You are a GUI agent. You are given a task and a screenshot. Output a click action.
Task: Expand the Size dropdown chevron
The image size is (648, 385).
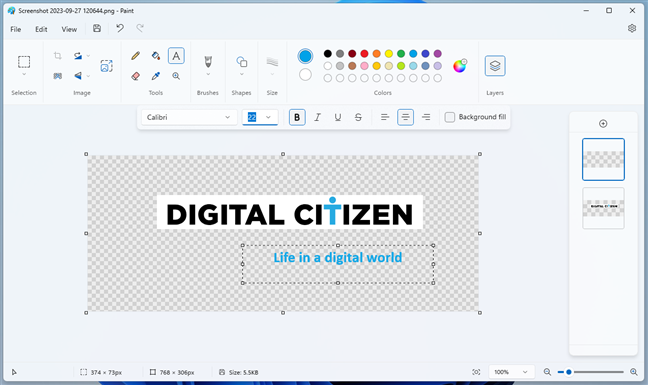[x=272, y=75]
